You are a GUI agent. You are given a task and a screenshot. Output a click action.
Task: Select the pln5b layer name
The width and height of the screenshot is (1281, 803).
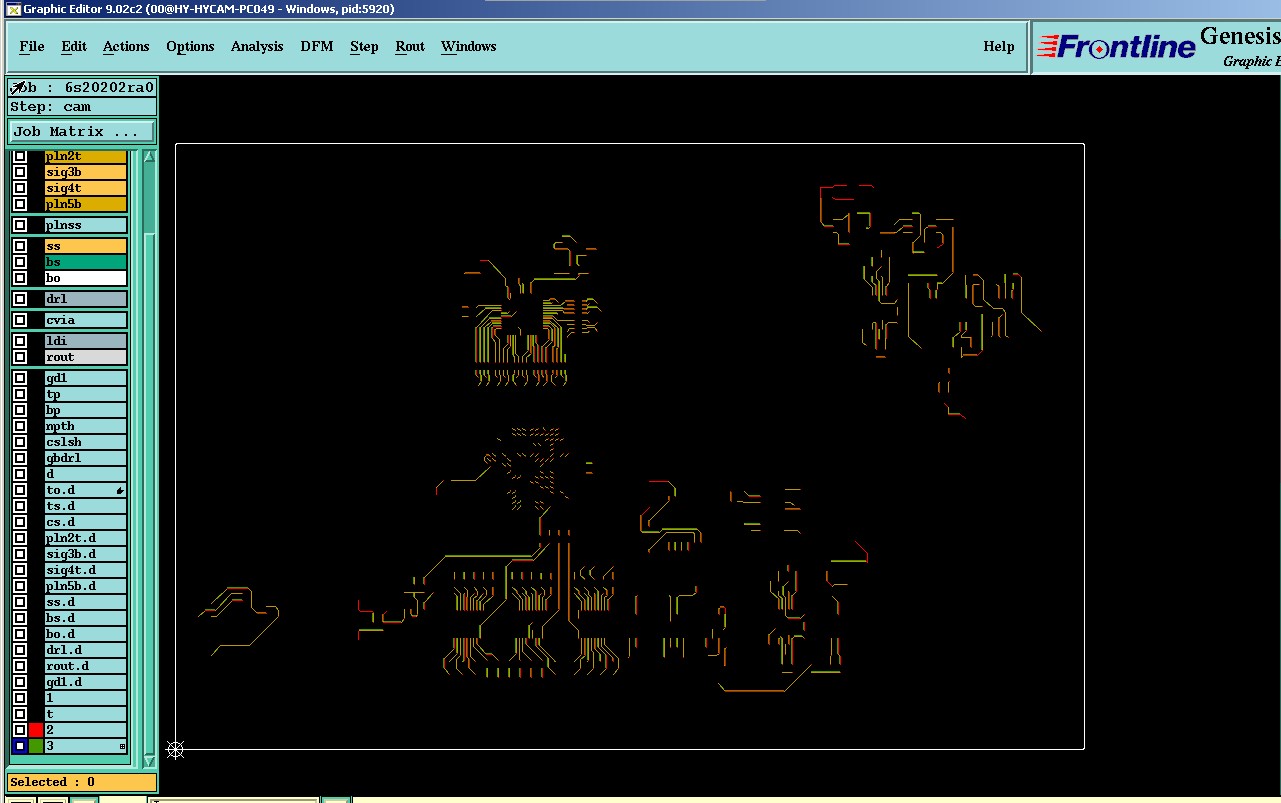coord(86,204)
